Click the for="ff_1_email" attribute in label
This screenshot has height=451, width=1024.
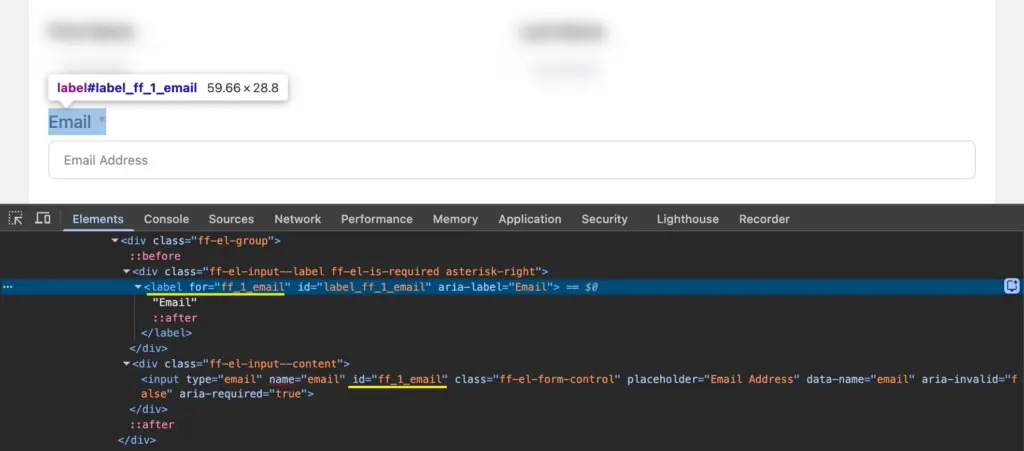coord(240,287)
